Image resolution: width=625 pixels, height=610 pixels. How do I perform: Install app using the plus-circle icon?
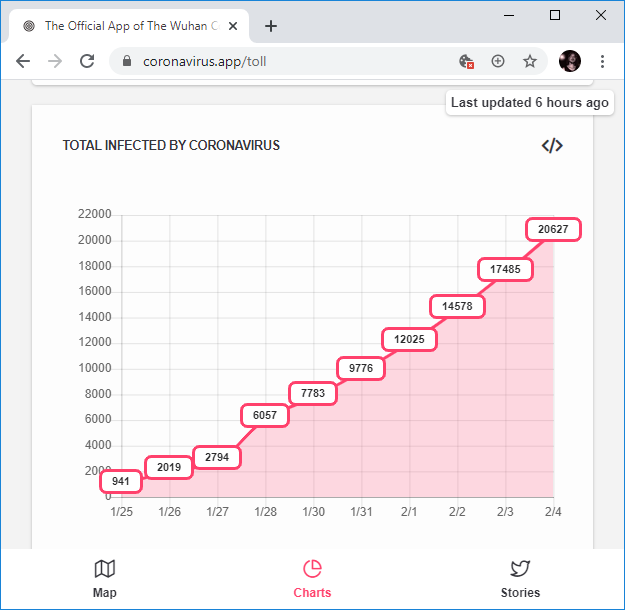(x=498, y=61)
